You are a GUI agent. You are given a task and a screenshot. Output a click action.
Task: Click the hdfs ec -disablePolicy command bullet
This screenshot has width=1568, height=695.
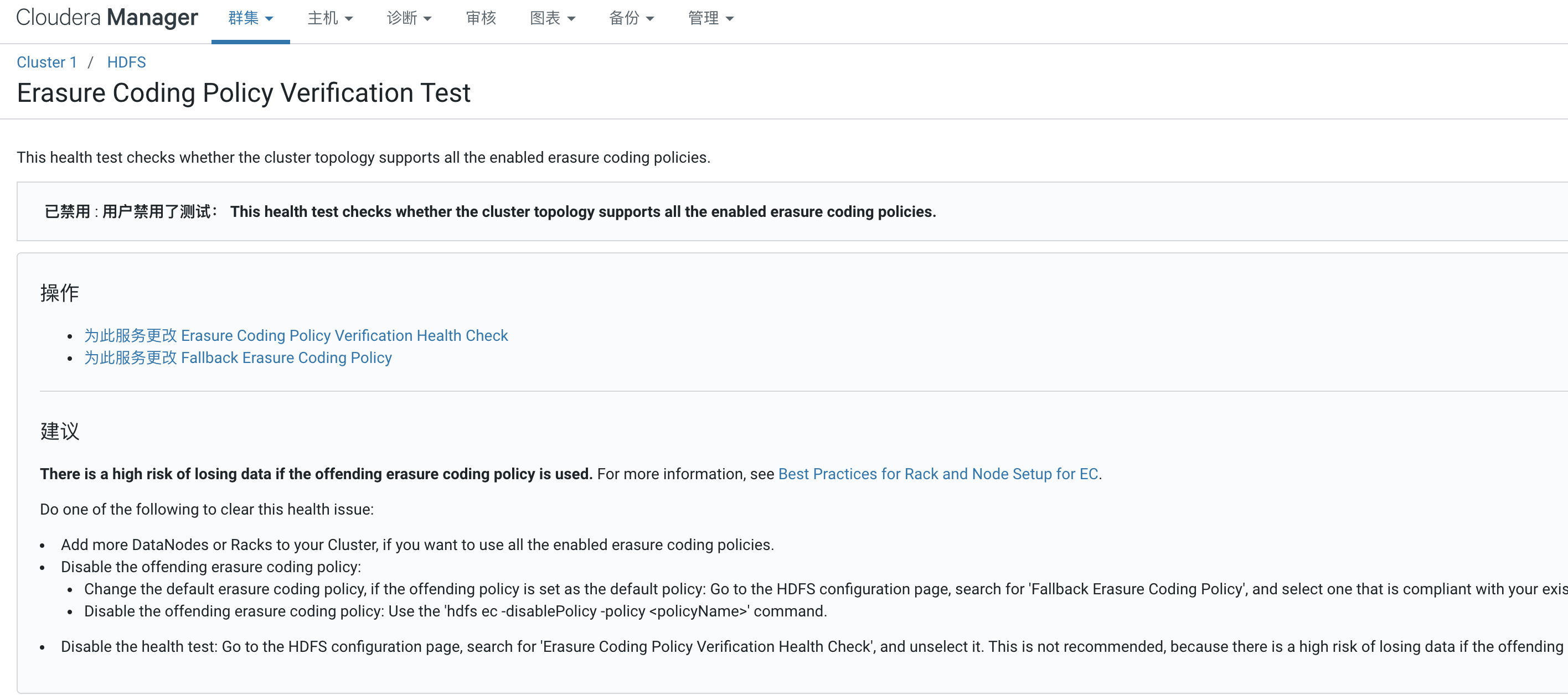pos(455,611)
